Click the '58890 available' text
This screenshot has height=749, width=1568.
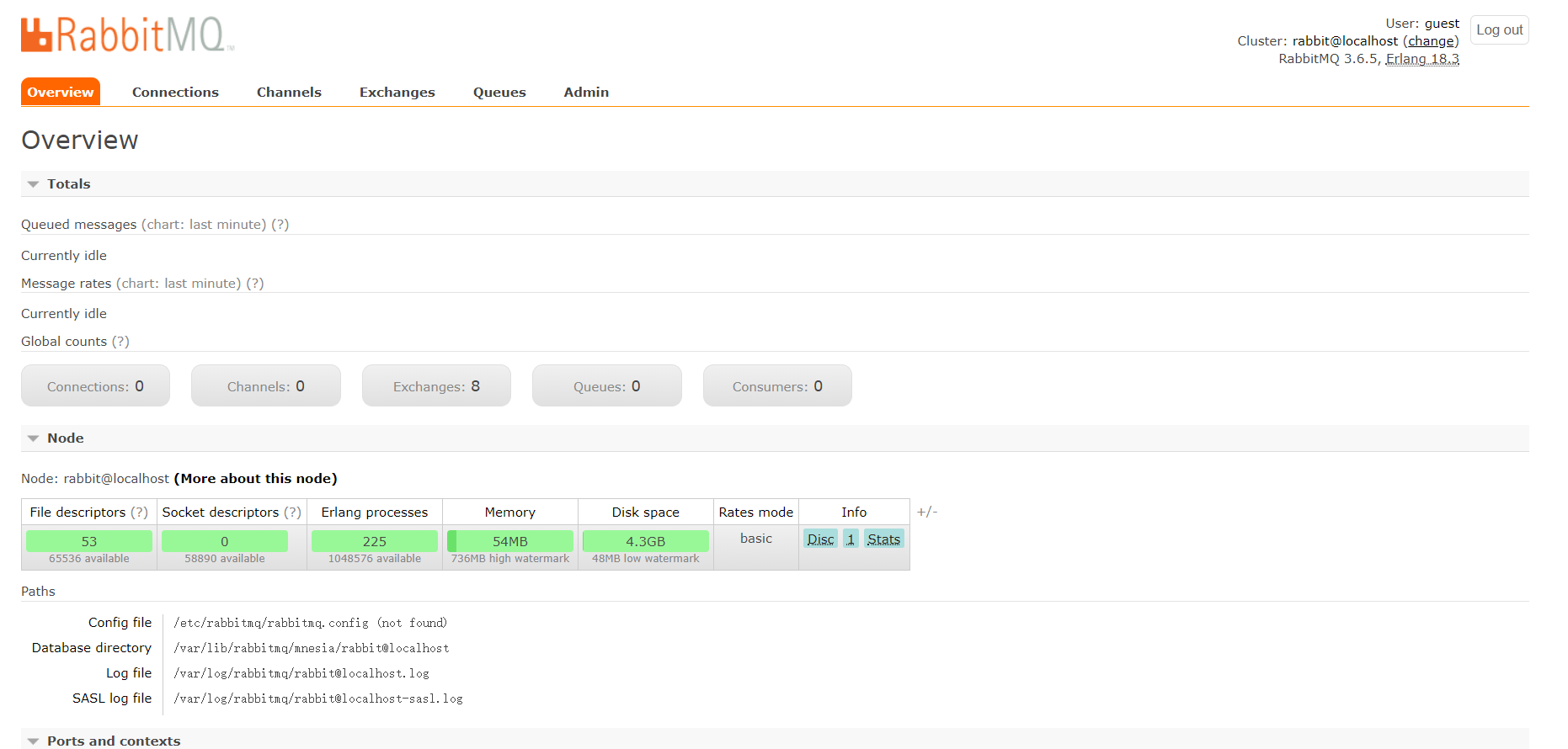coord(225,558)
